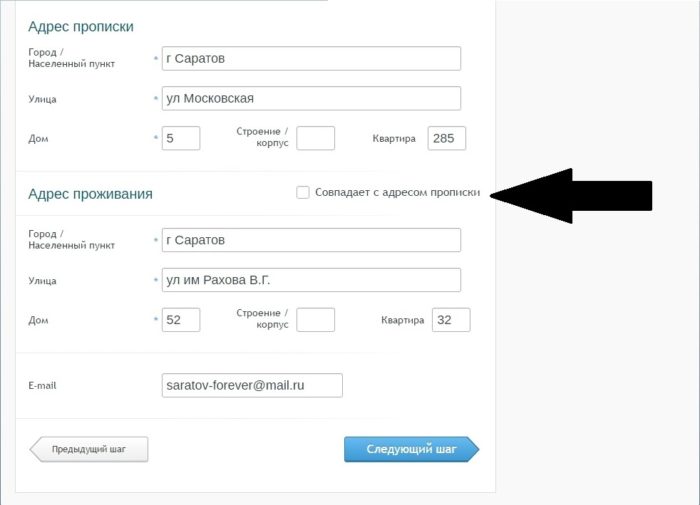Click the "Квартира" label under Адрес проживания
Viewport: 700px width, 505px height.
coord(403,320)
